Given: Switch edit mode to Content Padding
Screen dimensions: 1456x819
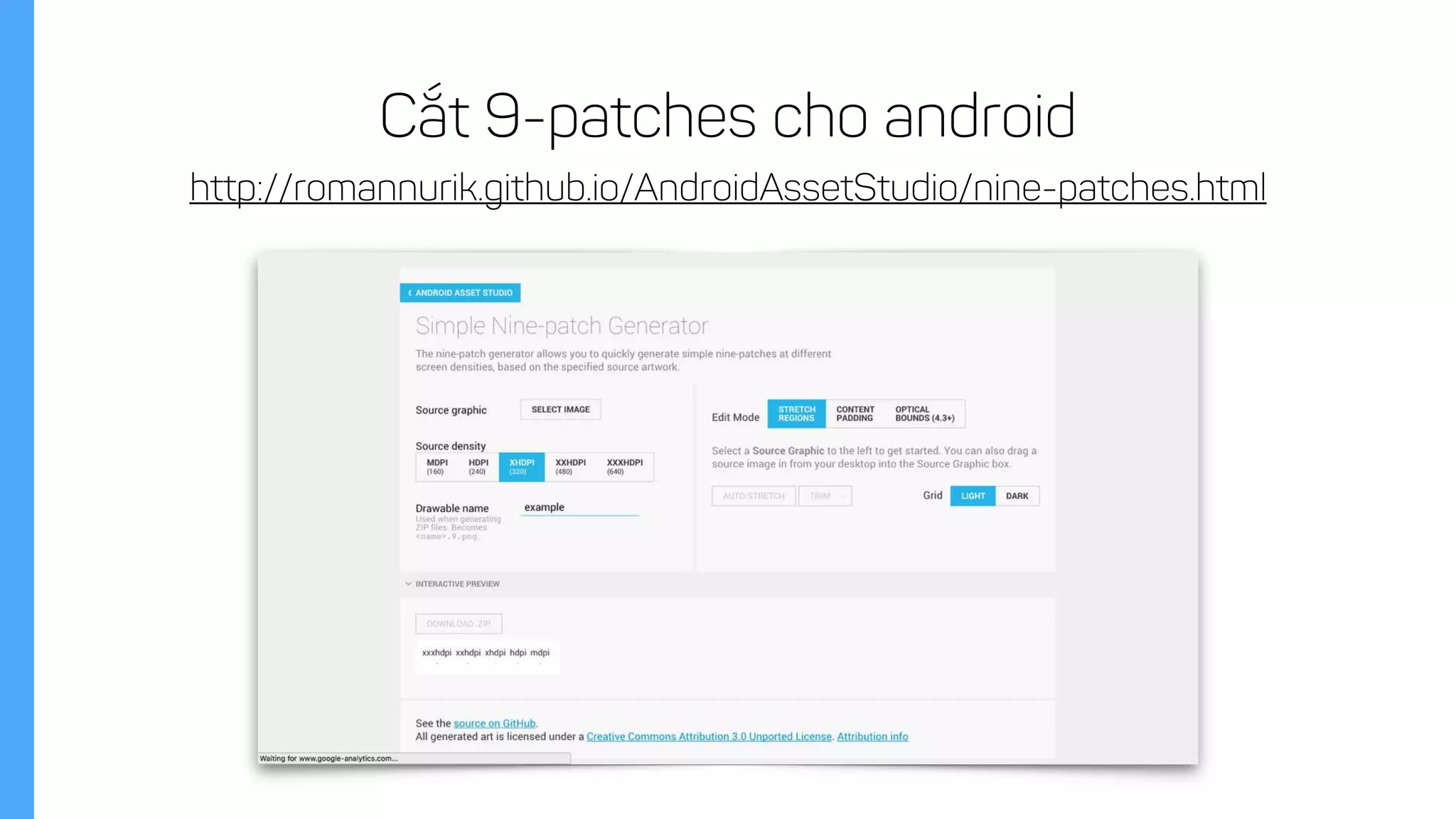Looking at the screenshot, I should click(855, 414).
